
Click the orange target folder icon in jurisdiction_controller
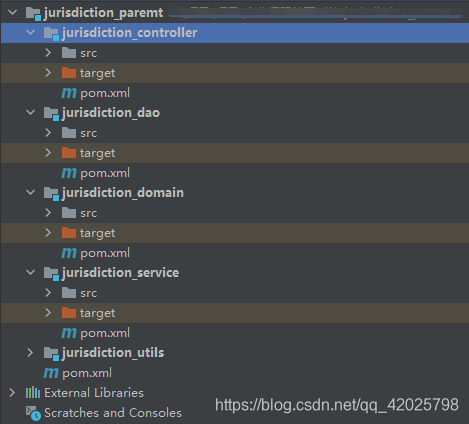click(69, 73)
